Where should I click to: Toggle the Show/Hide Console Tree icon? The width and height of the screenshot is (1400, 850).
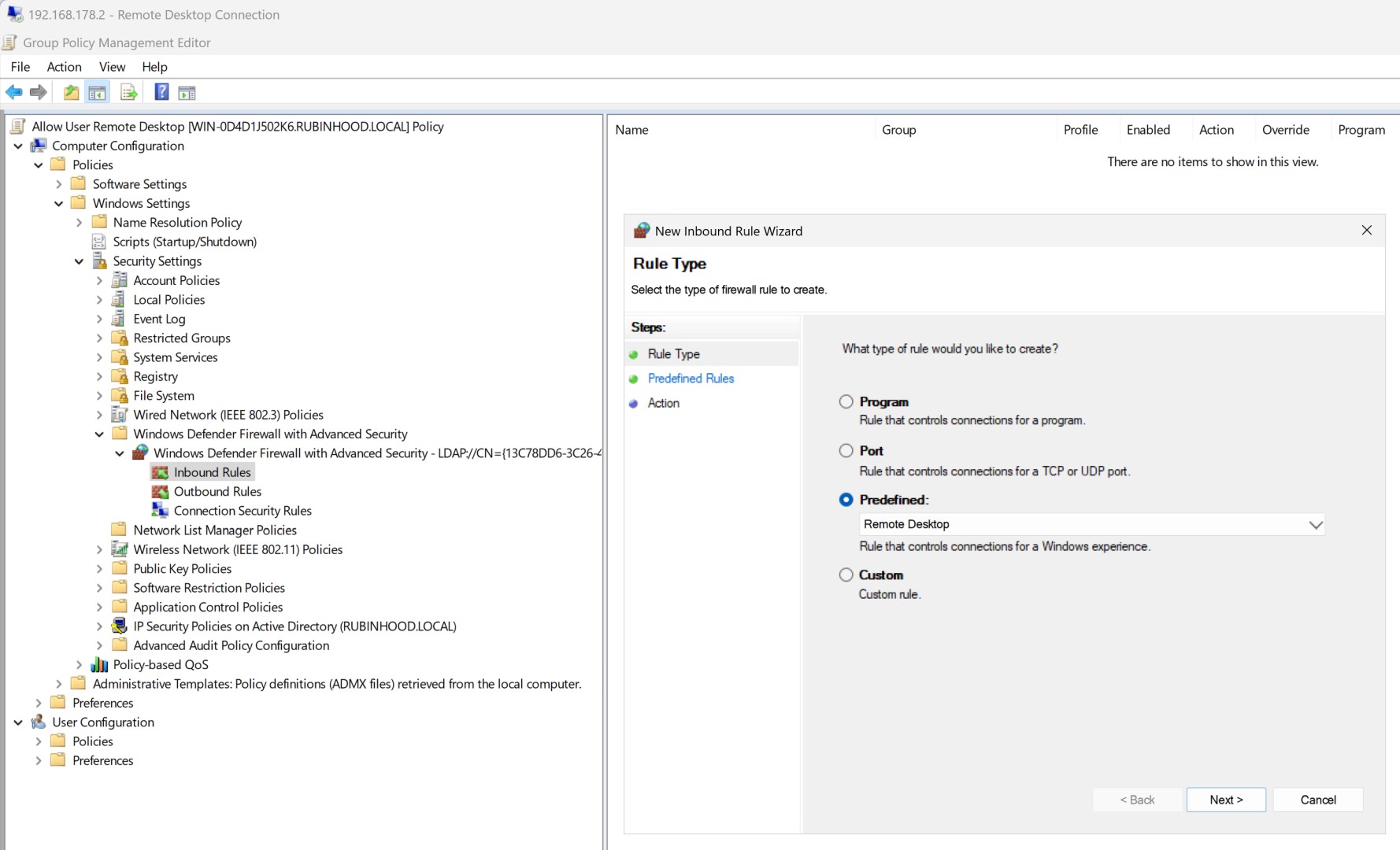tap(98, 93)
